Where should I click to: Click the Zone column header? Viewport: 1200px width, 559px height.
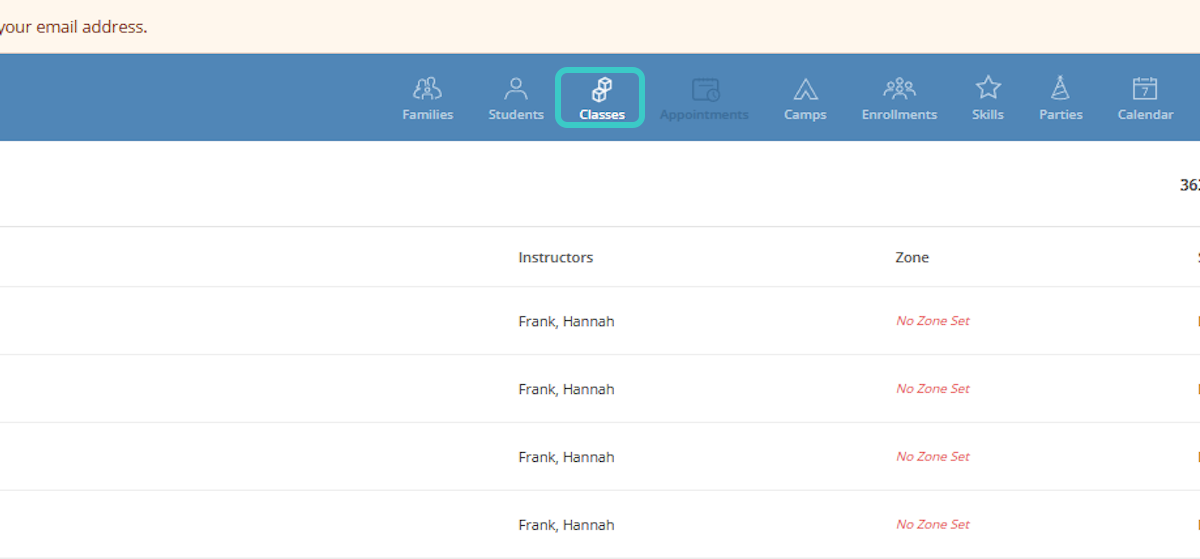(x=912, y=258)
